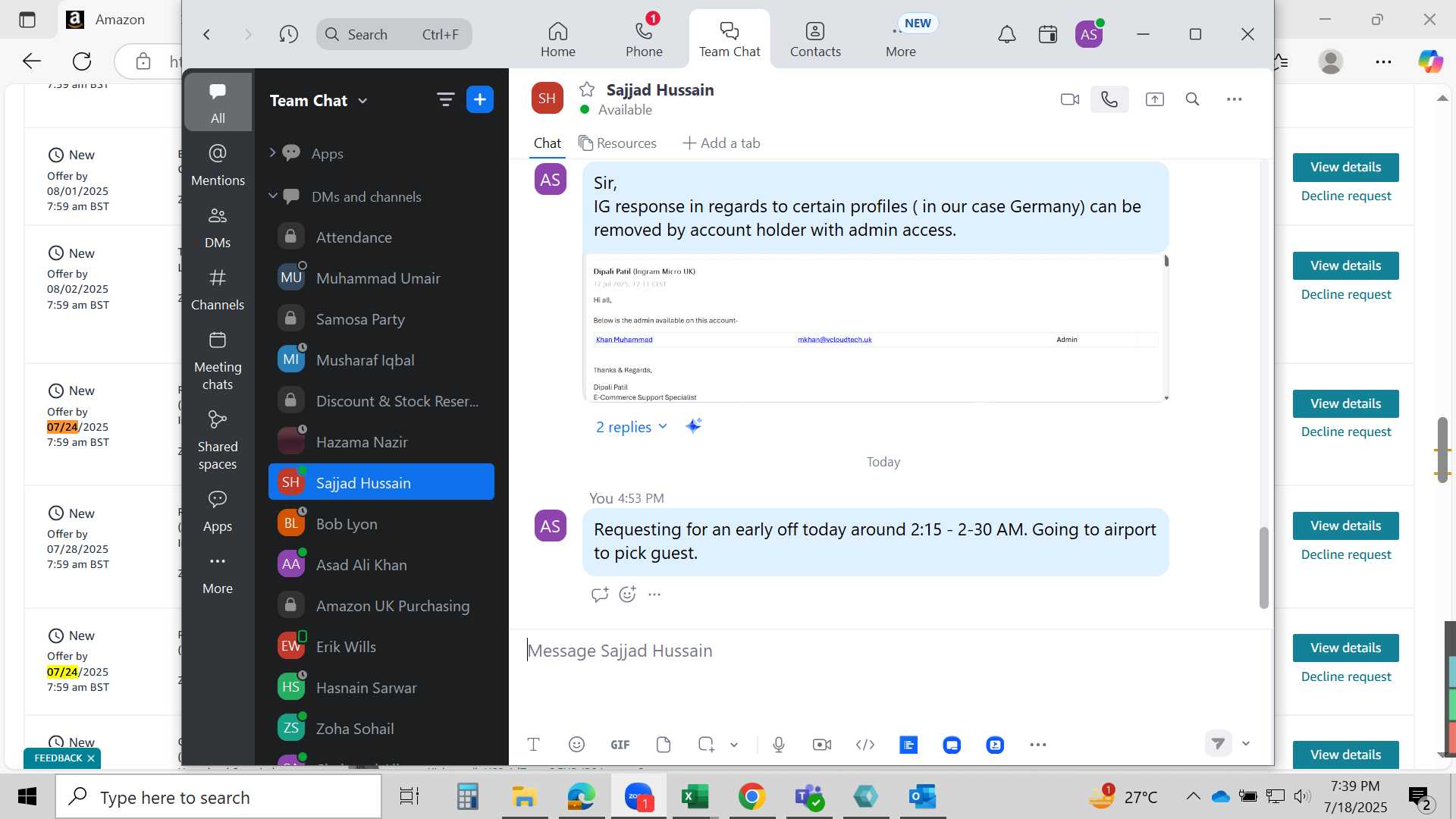Open the text formatting tool
This screenshot has width=1456, height=819.
533,745
